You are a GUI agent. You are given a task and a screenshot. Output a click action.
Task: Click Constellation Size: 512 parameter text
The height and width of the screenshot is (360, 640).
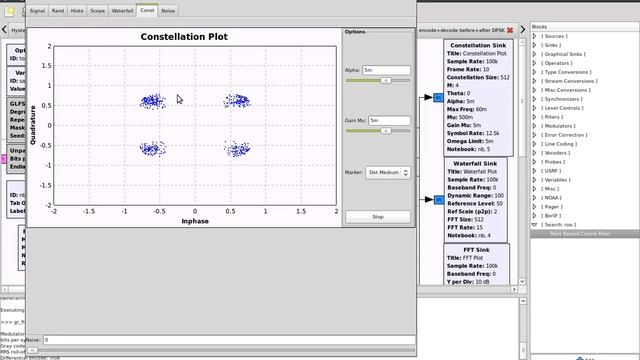pyautogui.click(x=478, y=77)
